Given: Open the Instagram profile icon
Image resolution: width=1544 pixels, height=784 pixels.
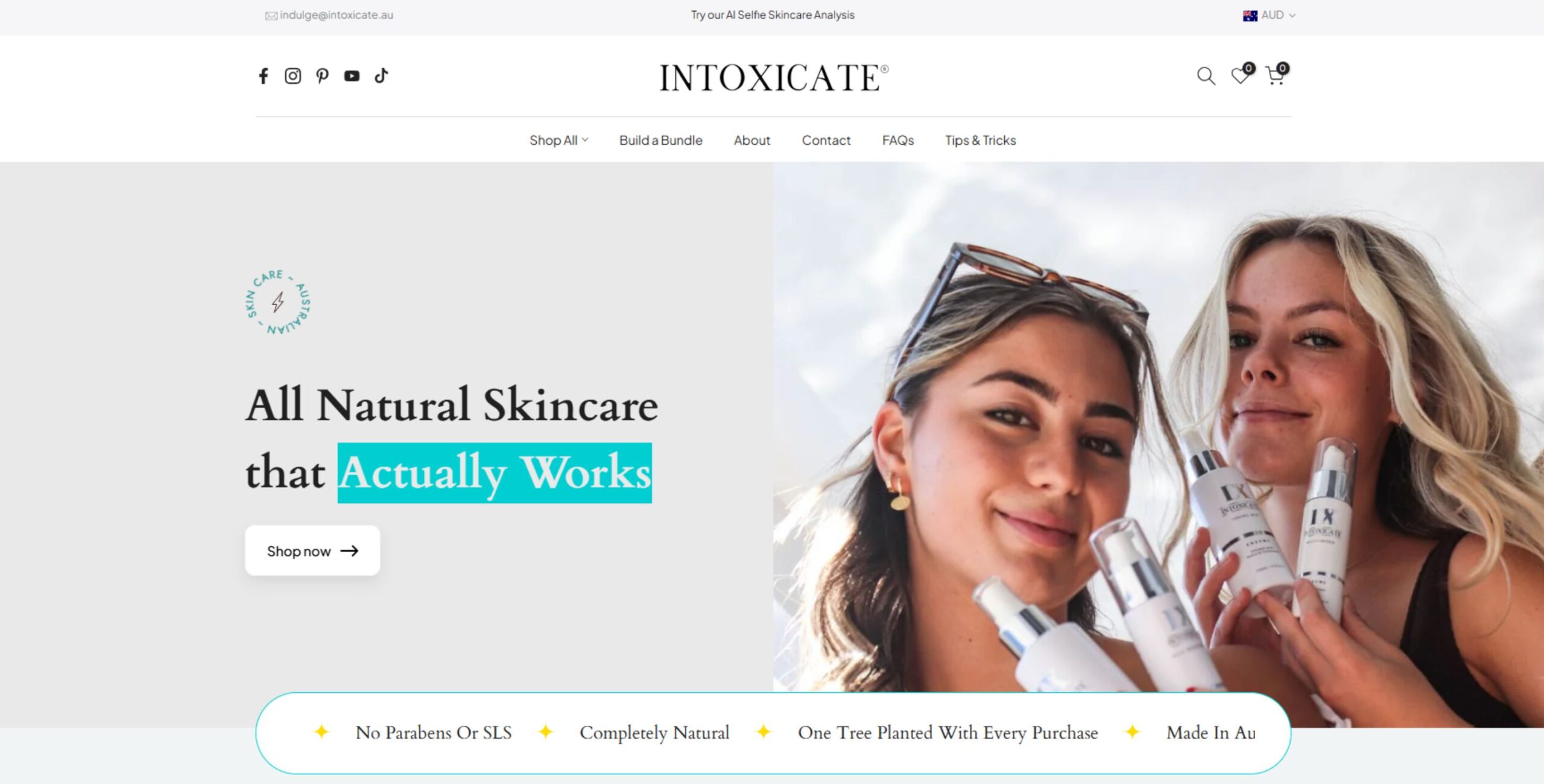Looking at the screenshot, I should point(293,76).
